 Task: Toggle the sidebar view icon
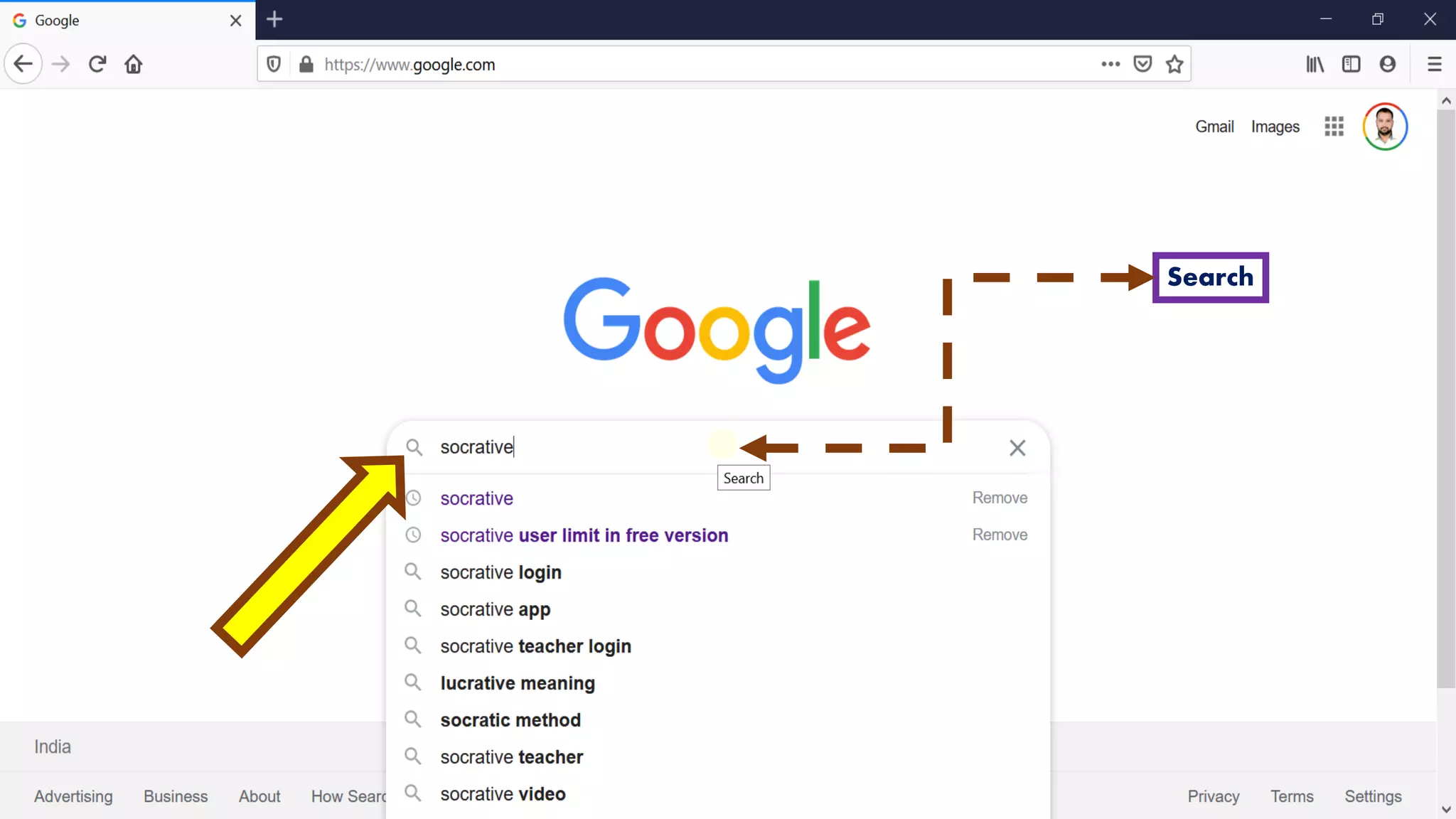click(x=1351, y=64)
